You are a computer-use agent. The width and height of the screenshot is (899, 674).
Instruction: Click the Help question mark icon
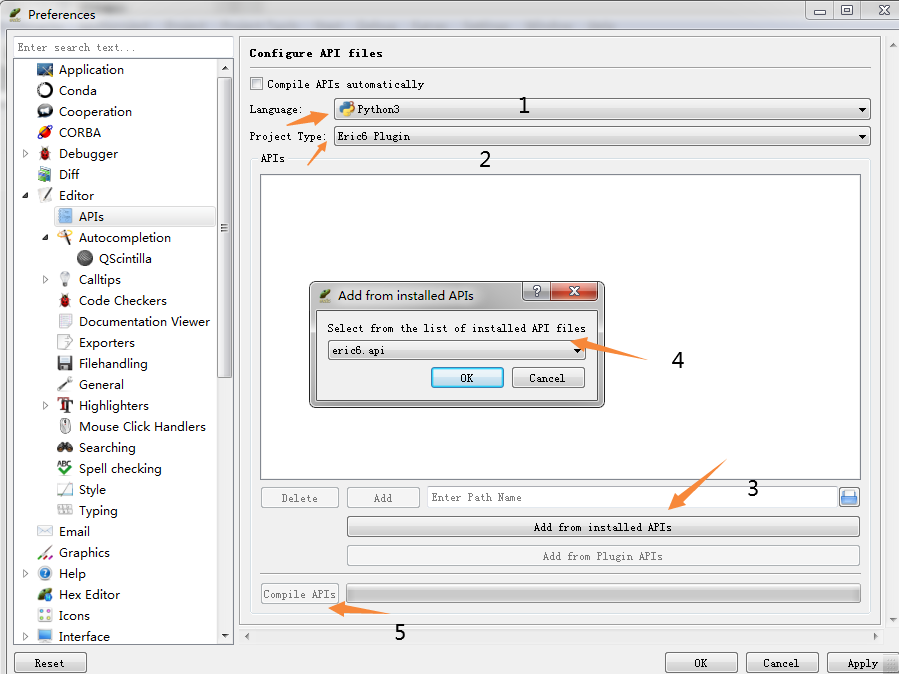(x=45, y=573)
